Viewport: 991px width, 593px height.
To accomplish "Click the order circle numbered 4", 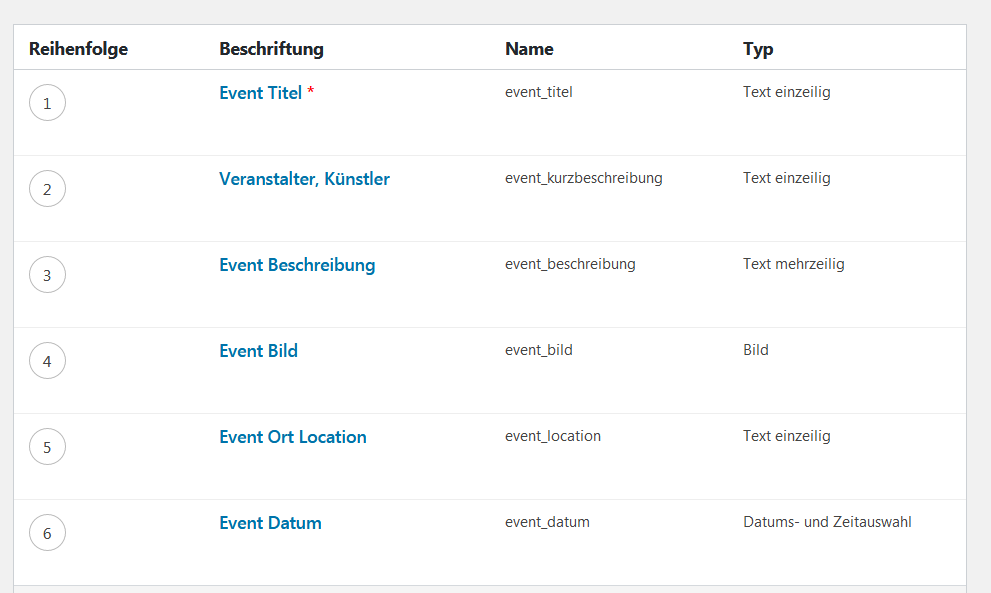I will pos(47,361).
